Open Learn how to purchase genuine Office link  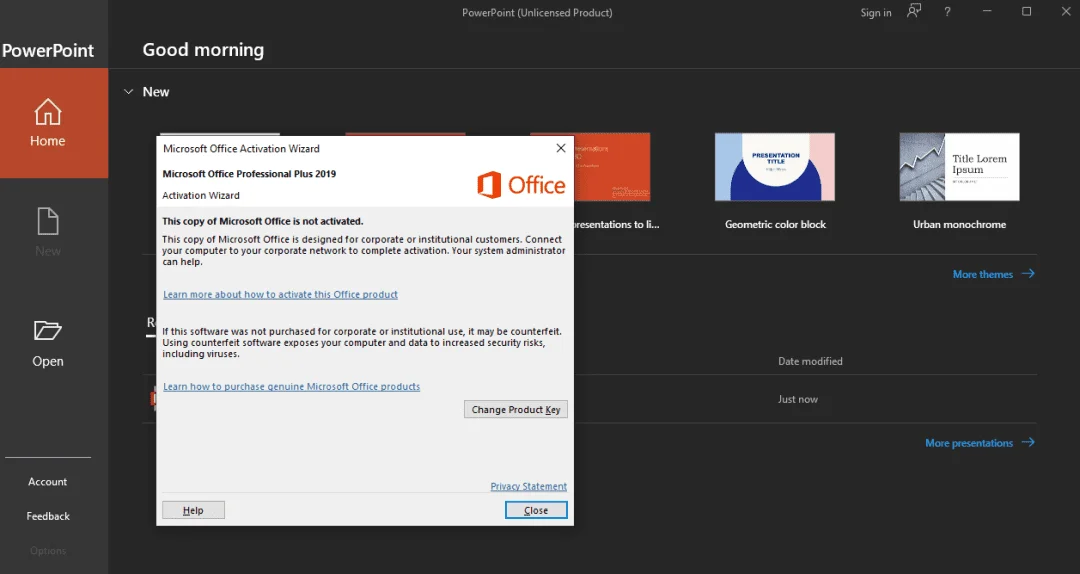coord(291,387)
